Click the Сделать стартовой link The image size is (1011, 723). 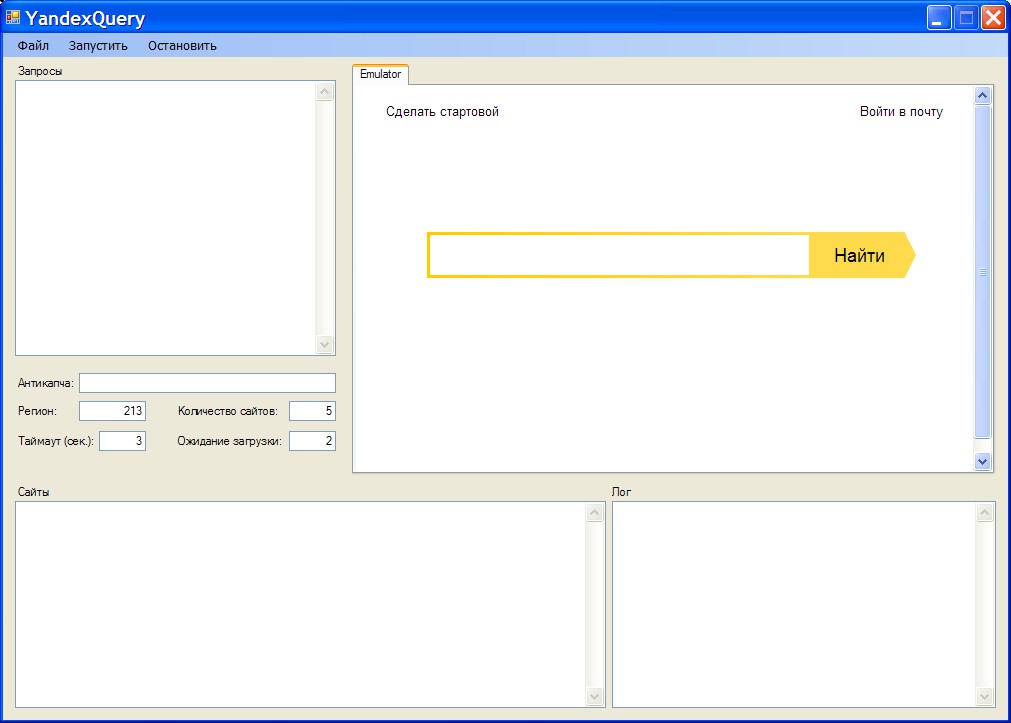click(442, 112)
